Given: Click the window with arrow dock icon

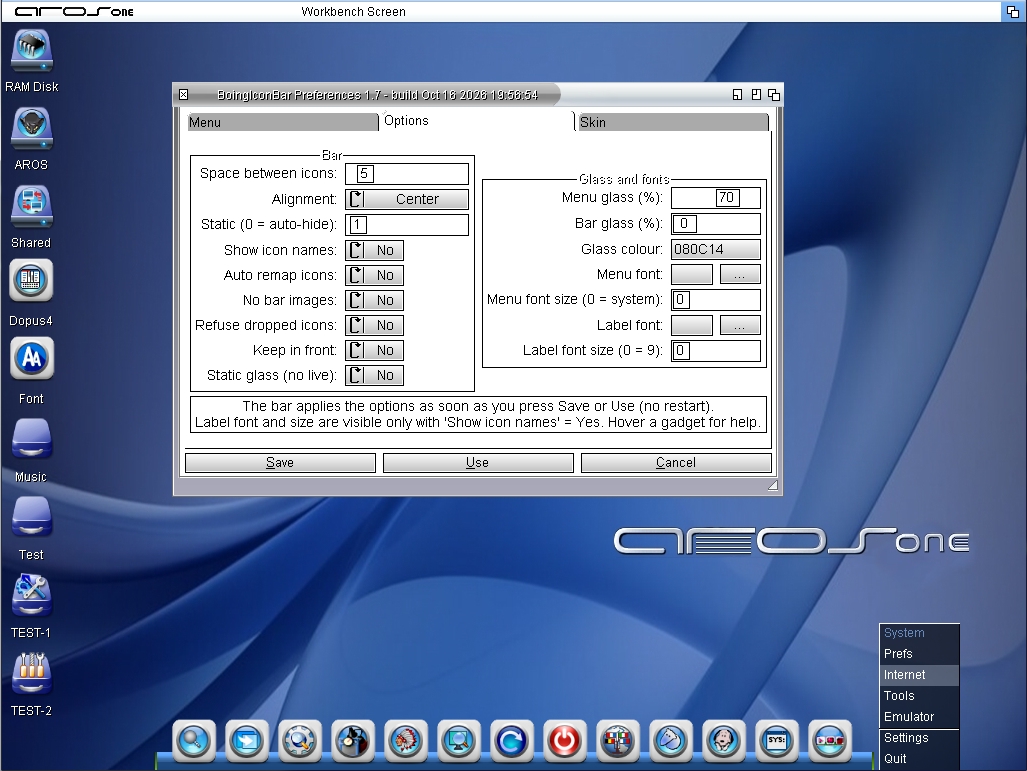Looking at the screenshot, I should coord(247,741).
